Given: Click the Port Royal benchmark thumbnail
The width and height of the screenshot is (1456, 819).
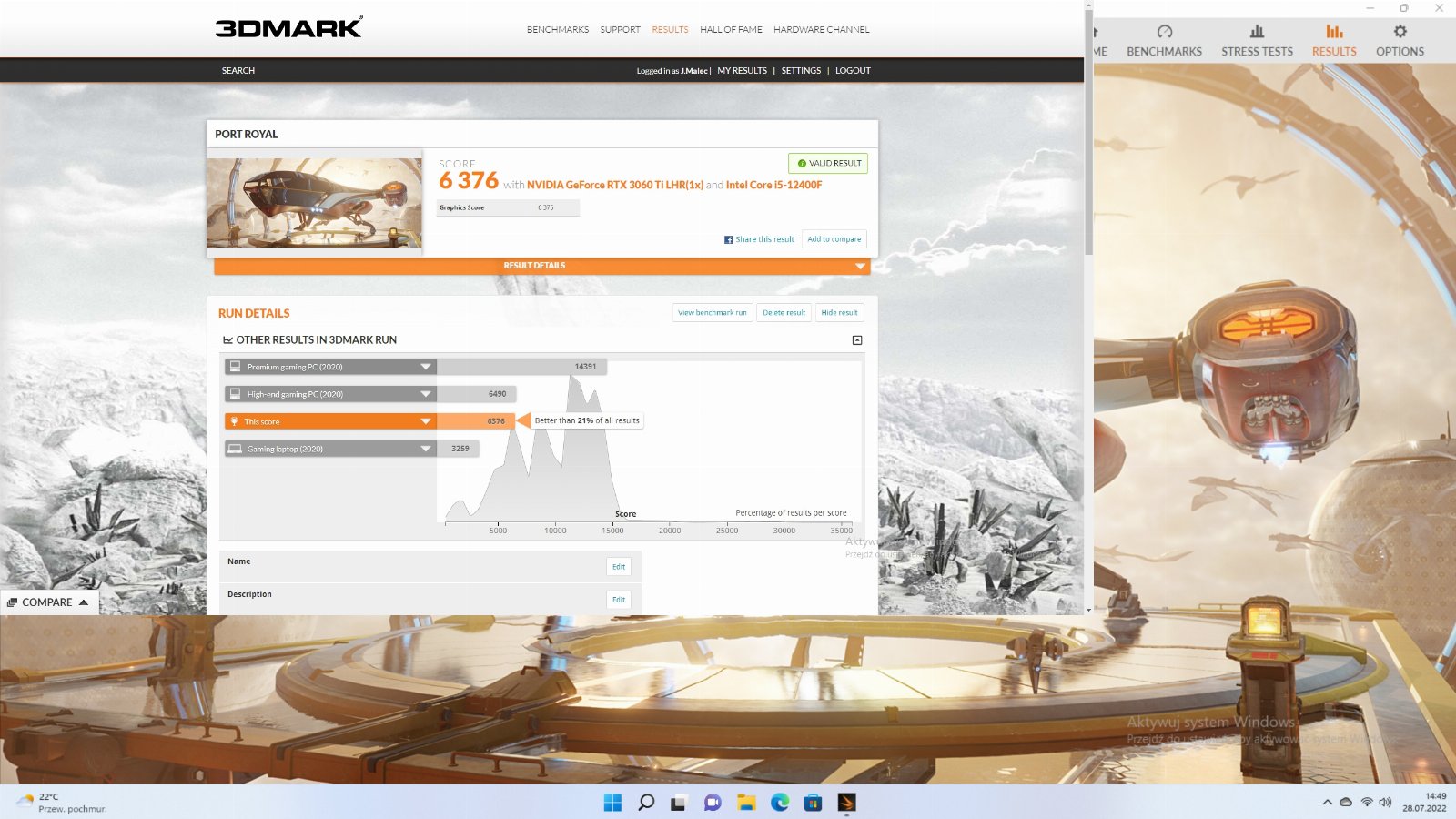Looking at the screenshot, I should click(x=314, y=203).
